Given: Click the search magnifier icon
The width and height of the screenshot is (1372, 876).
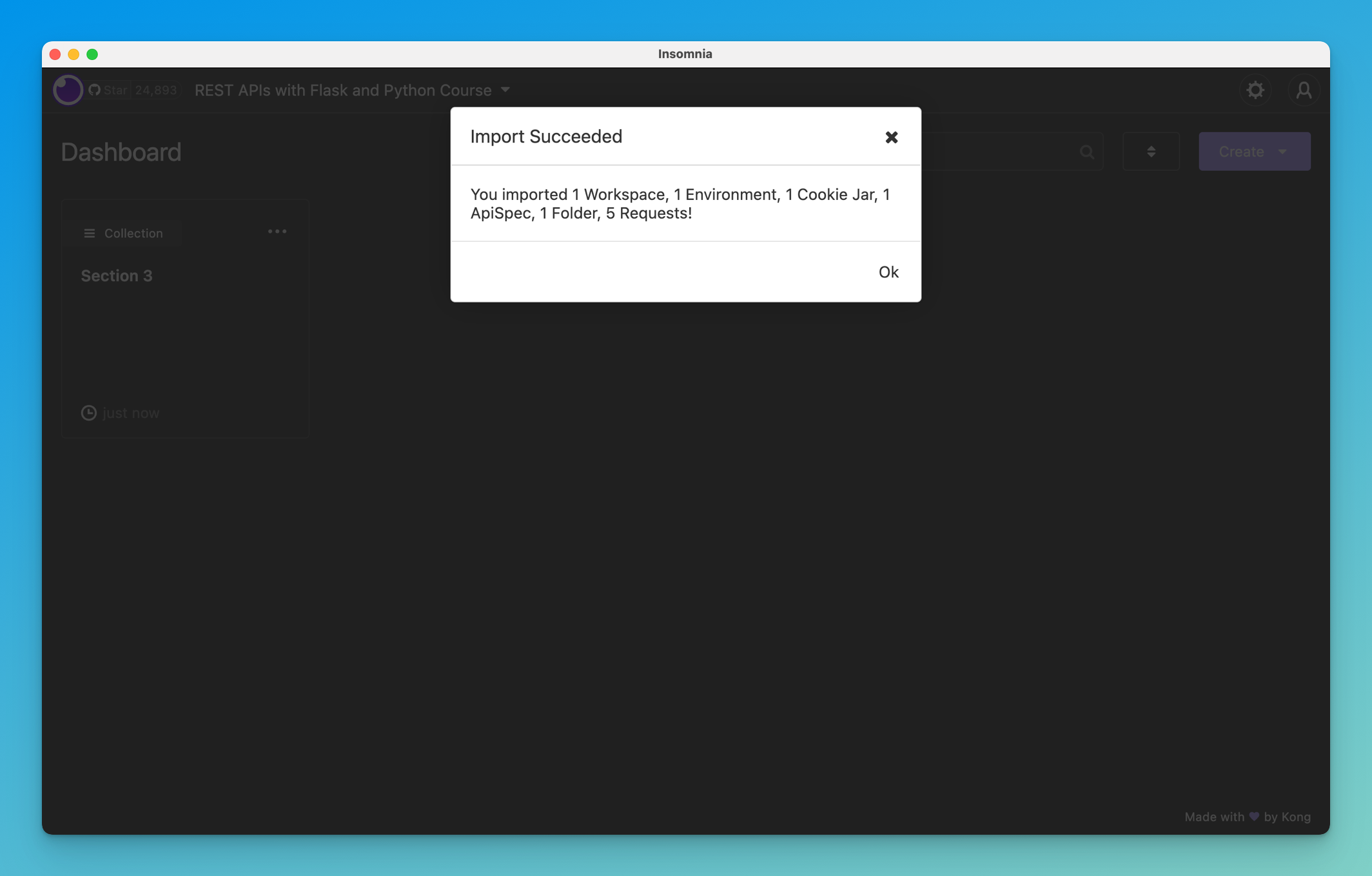Looking at the screenshot, I should click(1086, 152).
